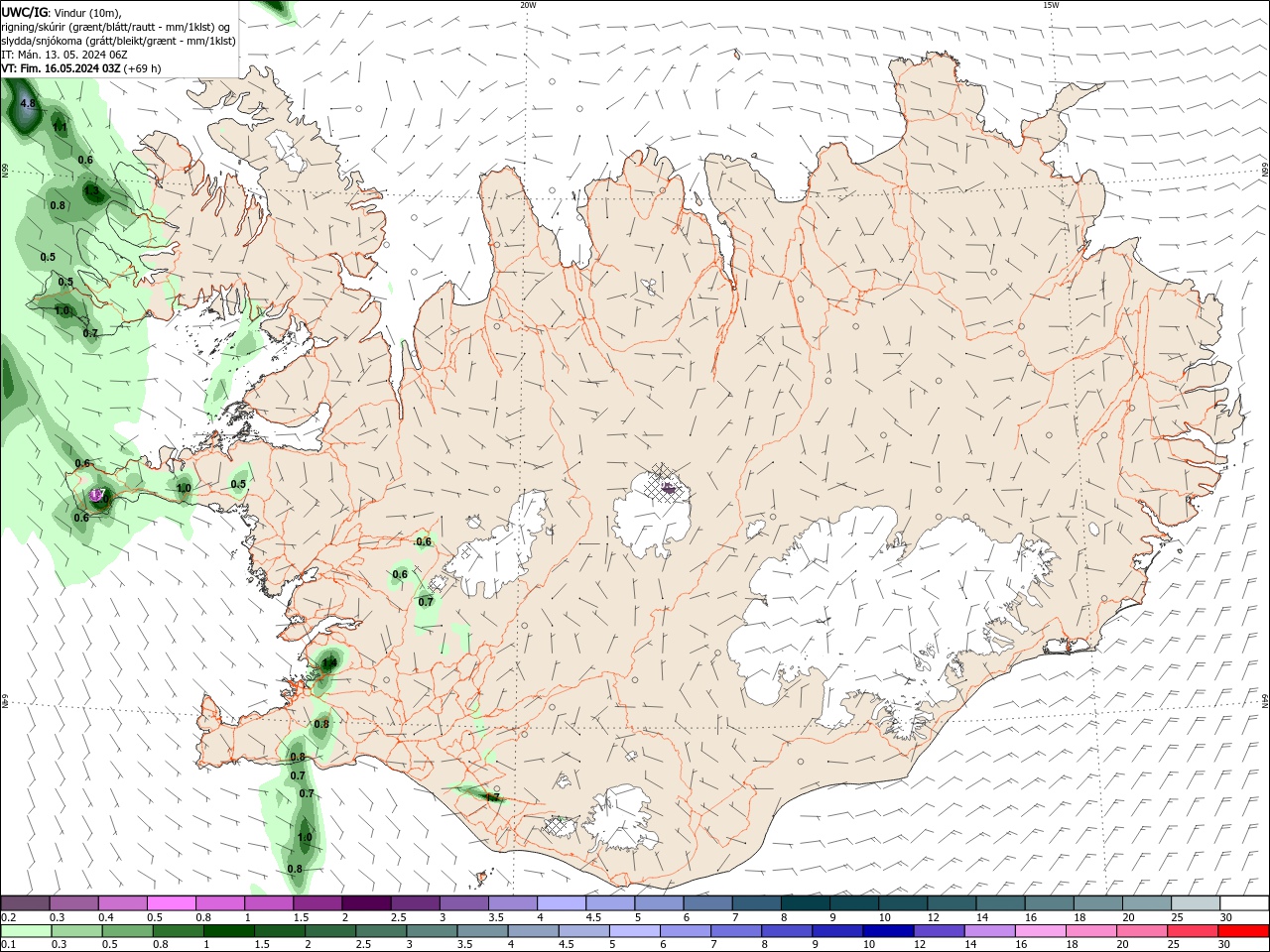This screenshot has width=1270, height=952.
Task: Click the 1.7 precipitation value near the south coast
Action: (x=492, y=796)
